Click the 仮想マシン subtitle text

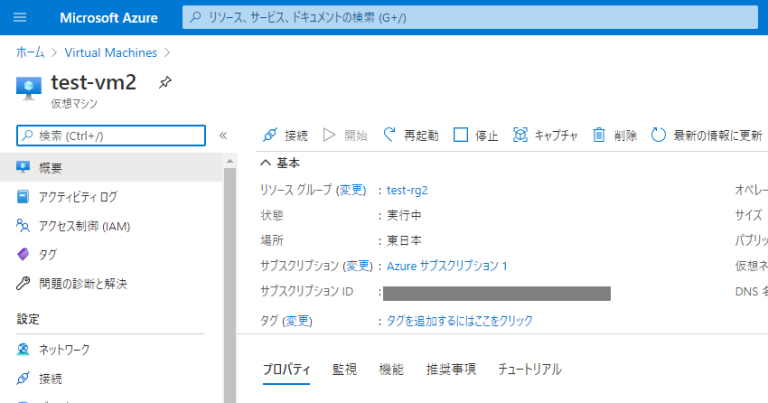[74, 103]
